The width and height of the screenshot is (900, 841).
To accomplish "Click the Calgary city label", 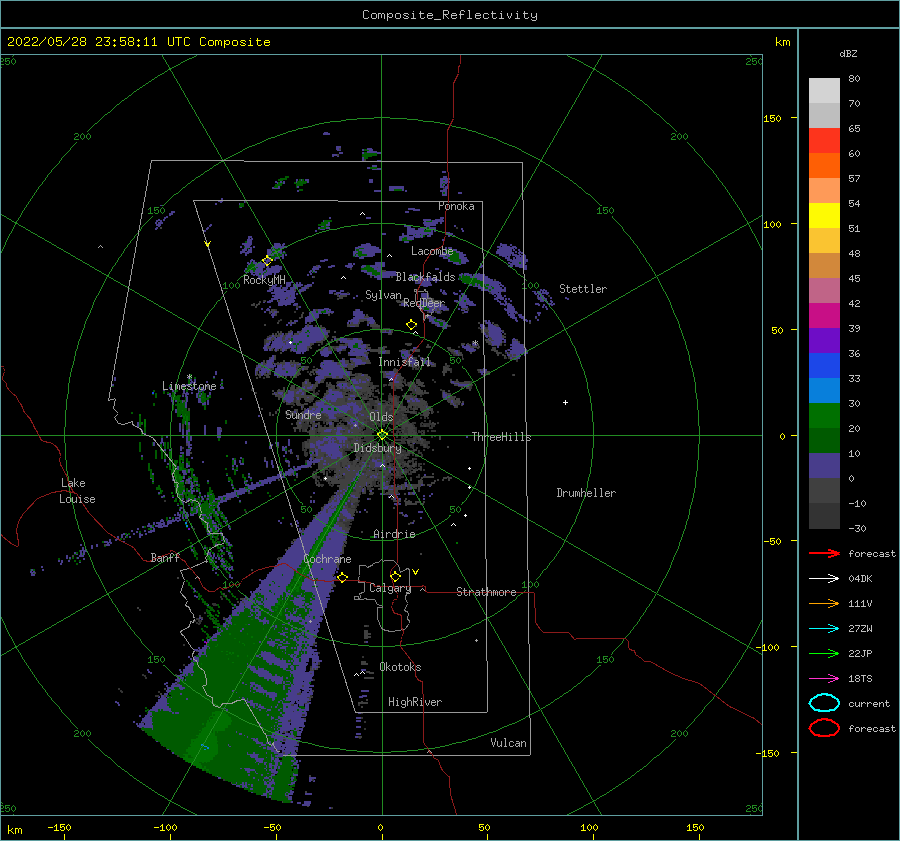I will pyautogui.click(x=390, y=588).
